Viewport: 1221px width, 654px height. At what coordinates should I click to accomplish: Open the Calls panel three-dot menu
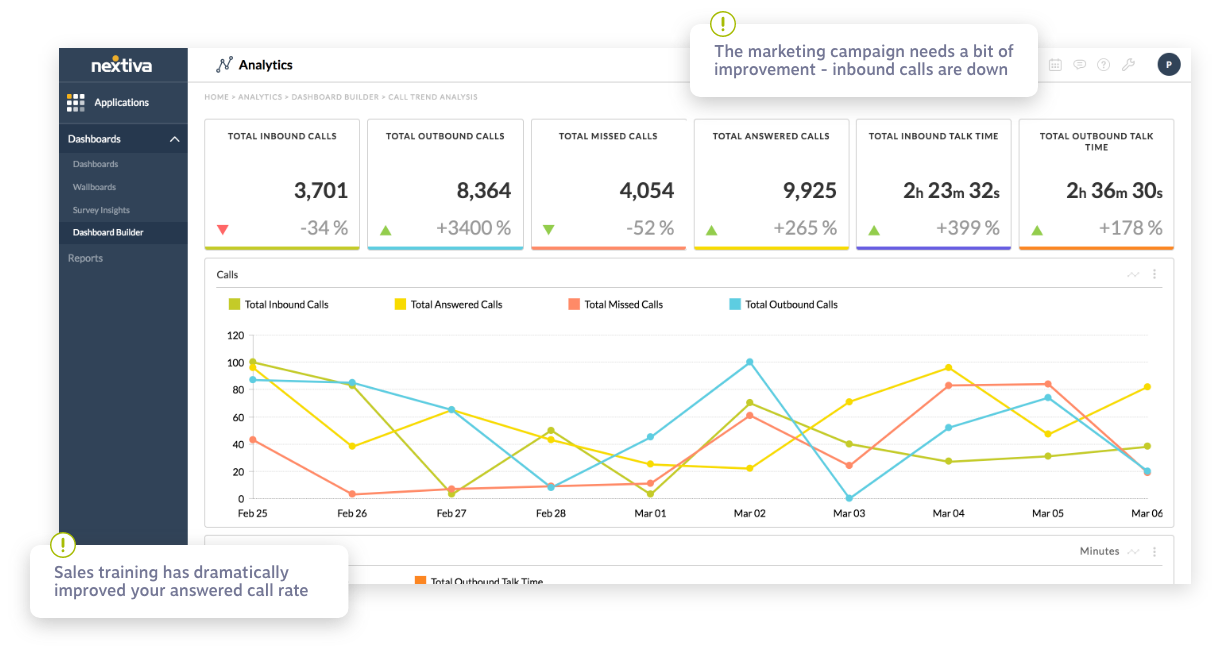tap(1155, 274)
